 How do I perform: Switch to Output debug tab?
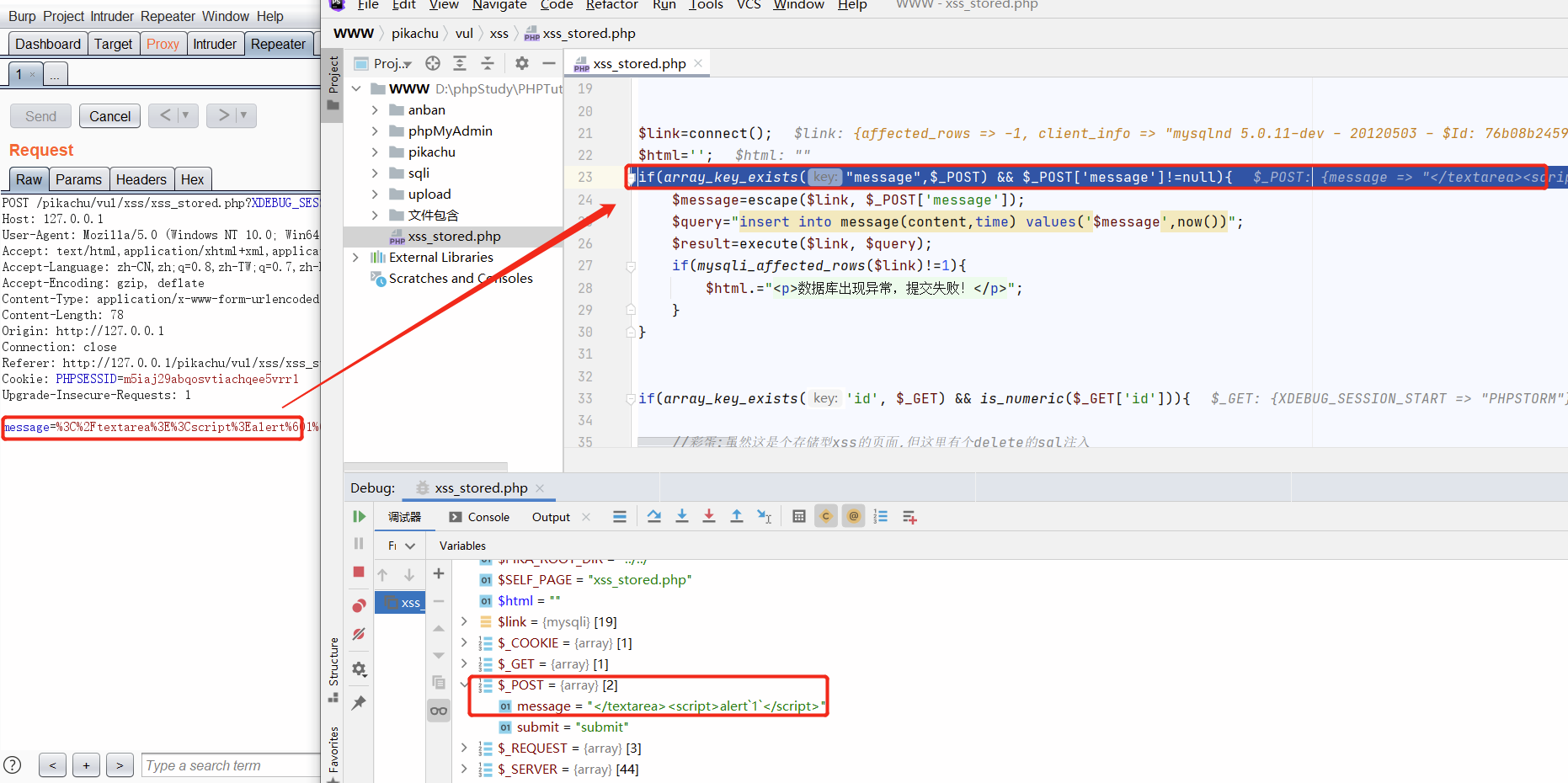click(x=551, y=517)
